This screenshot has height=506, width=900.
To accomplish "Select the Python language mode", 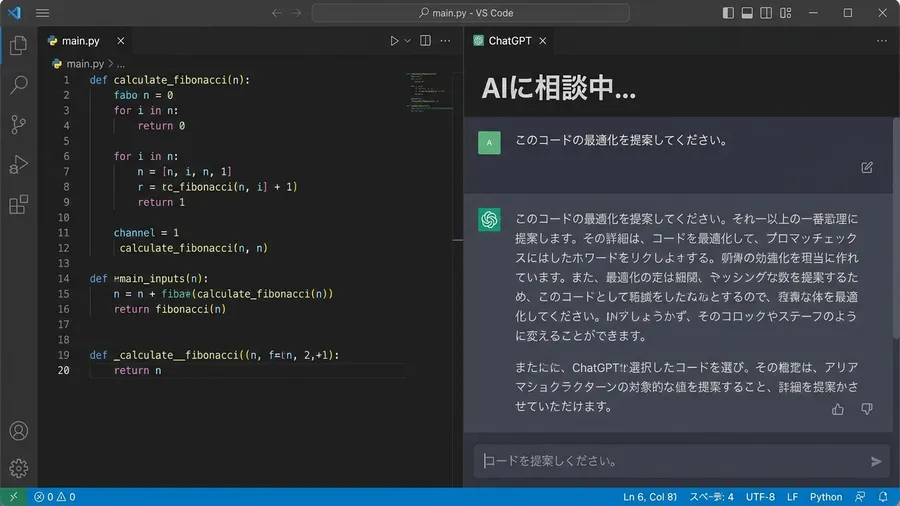I will coord(825,497).
